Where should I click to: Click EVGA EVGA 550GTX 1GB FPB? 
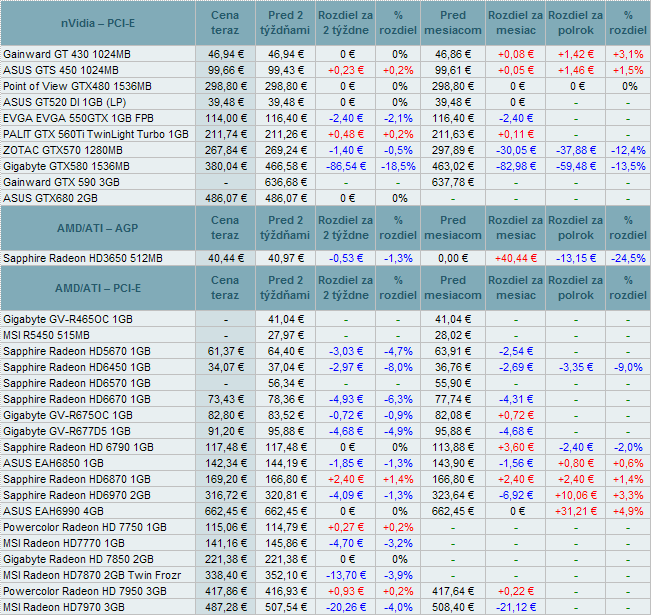(78, 118)
